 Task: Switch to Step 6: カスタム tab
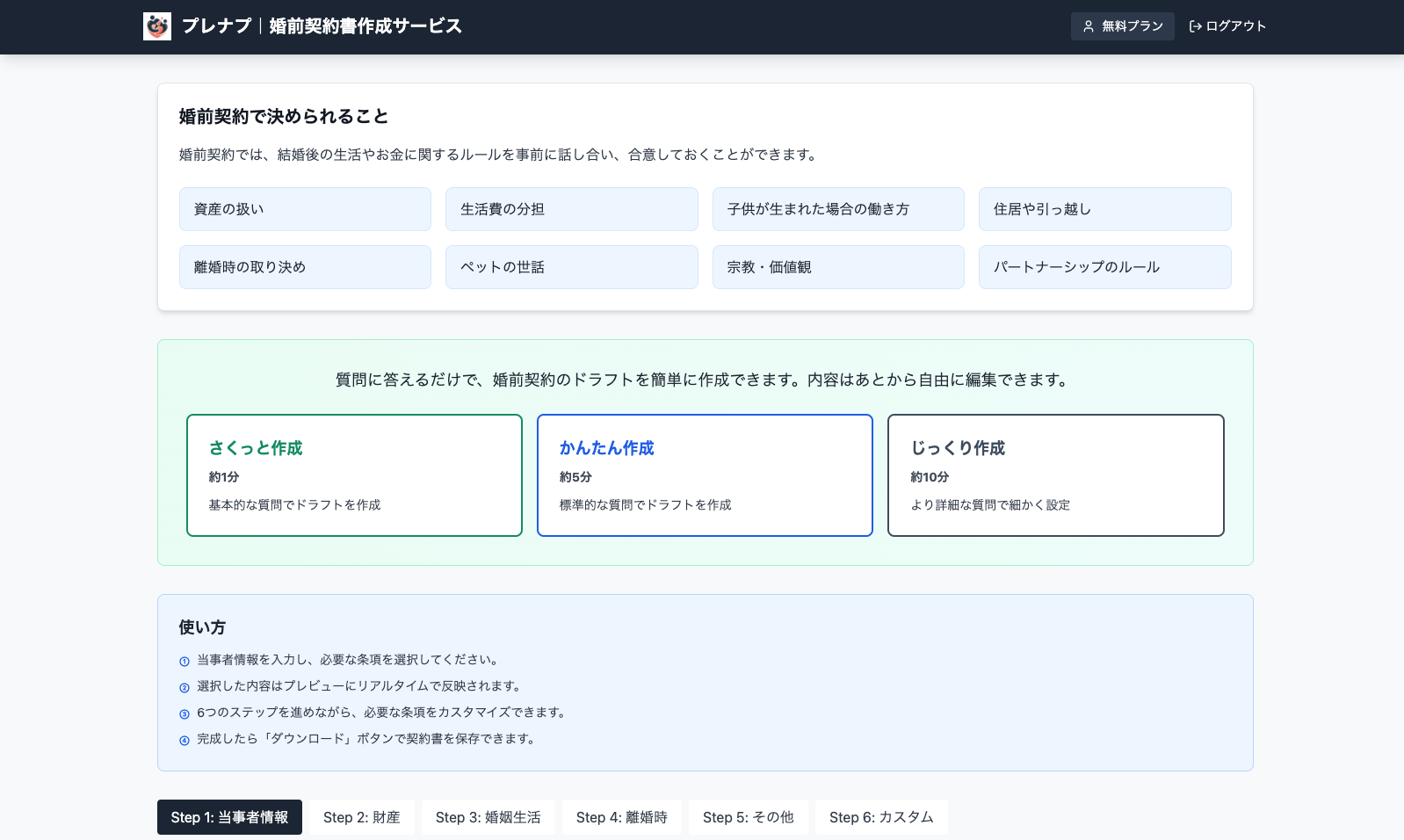[x=880, y=817]
